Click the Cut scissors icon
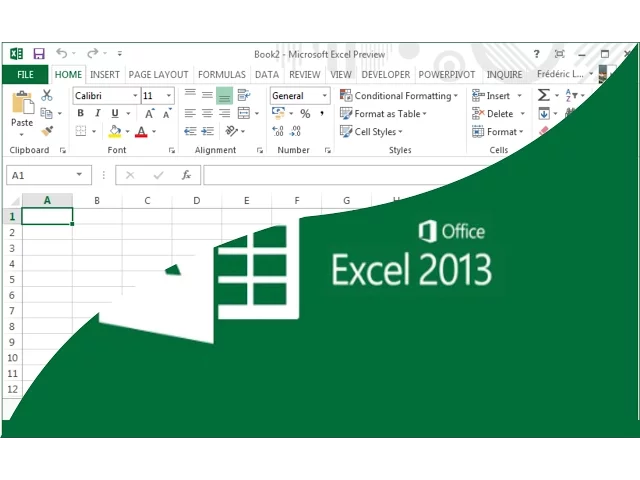640x480 pixels. click(x=47, y=96)
